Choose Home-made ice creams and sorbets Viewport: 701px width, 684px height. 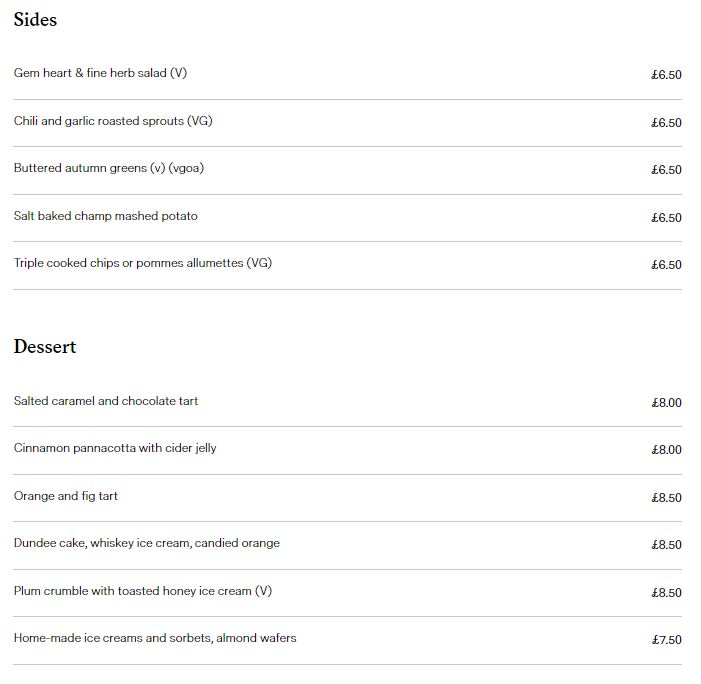pos(155,638)
